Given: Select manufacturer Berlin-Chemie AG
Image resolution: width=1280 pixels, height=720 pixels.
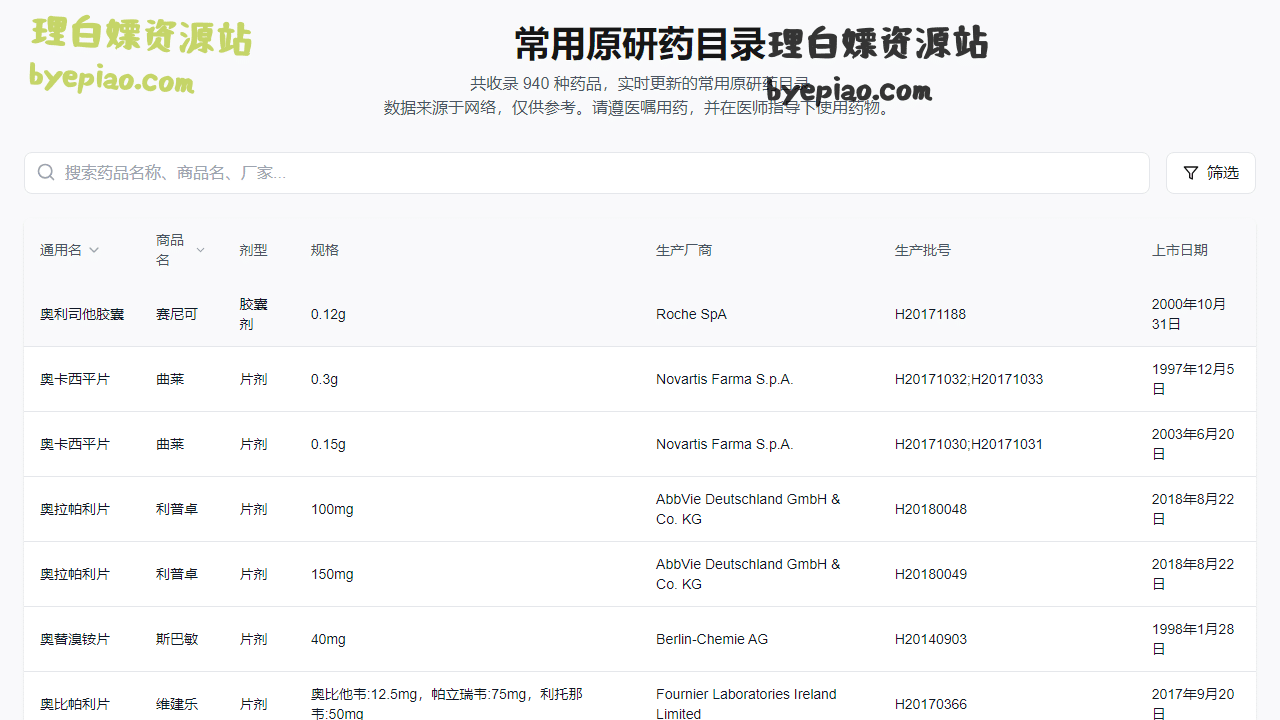Looking at the screenshot, I should [x=712, y=639].
